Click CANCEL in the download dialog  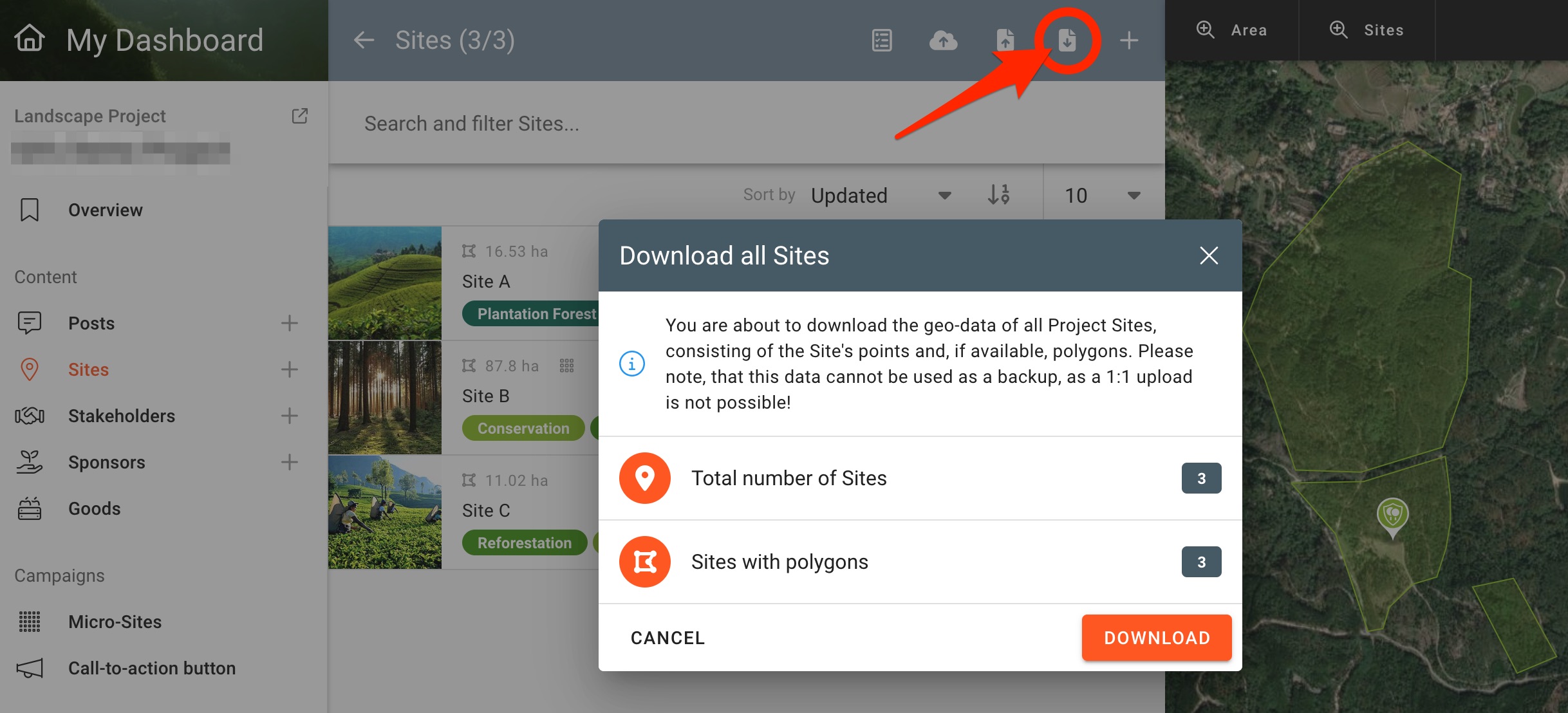(x=667, y=638)
